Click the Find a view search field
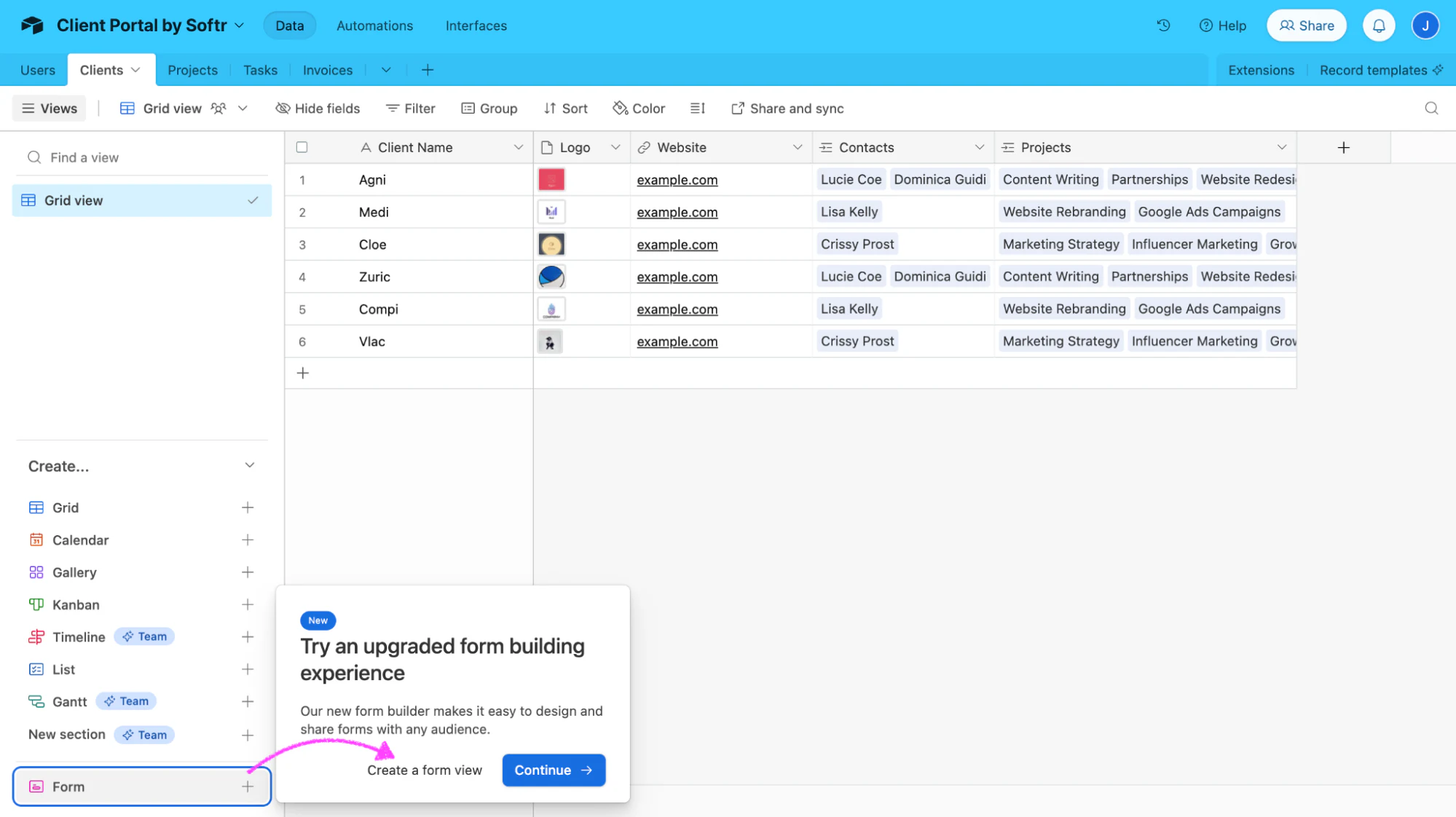Viewport: 1456px width, 817px height. 142,157
